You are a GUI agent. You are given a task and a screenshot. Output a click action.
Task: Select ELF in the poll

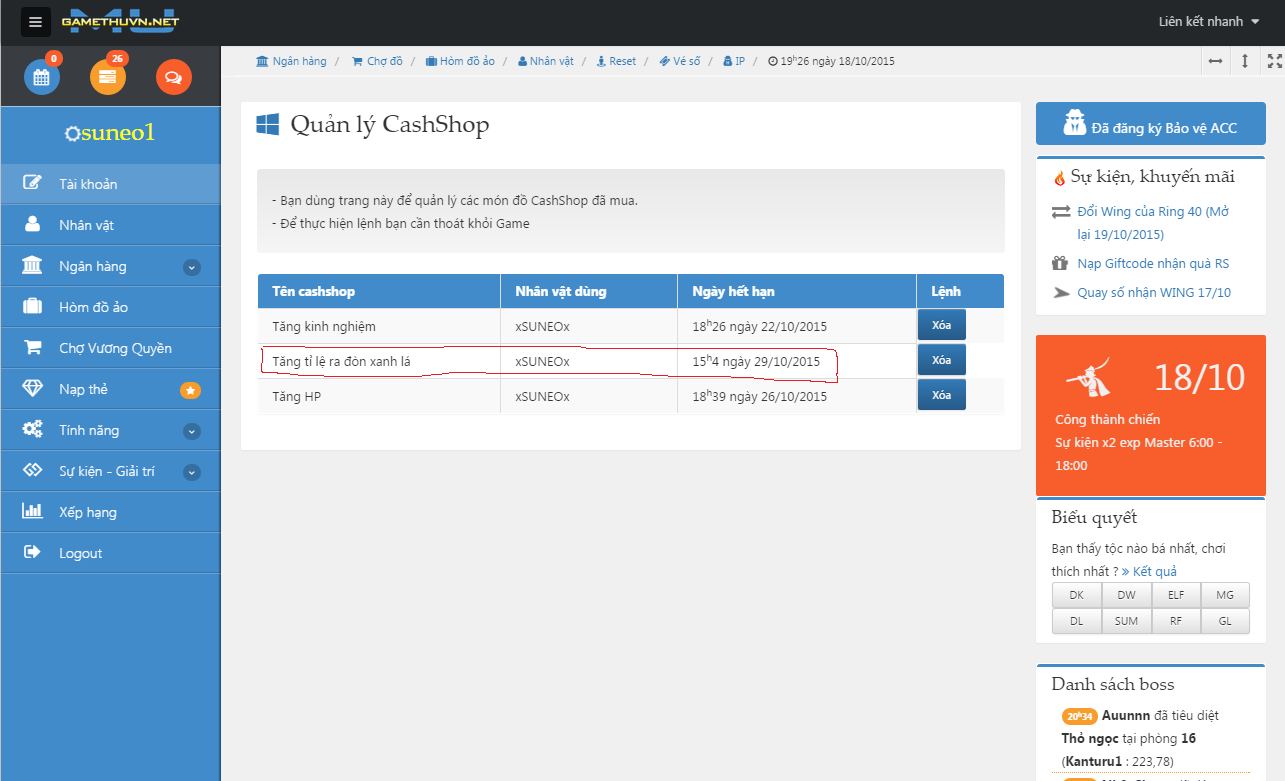pos(1175,595)
